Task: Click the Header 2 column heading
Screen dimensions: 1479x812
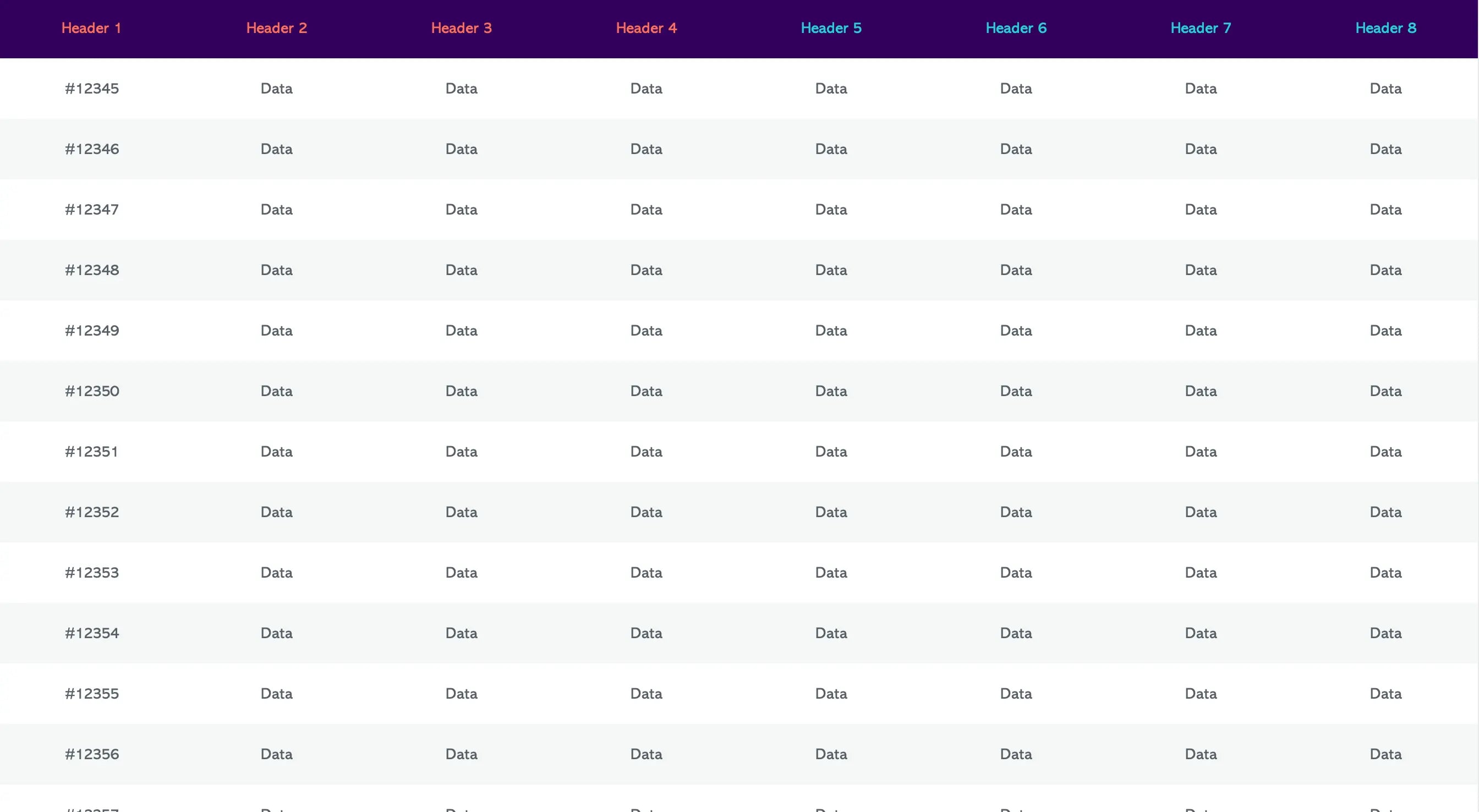Action: click(276, 28)
